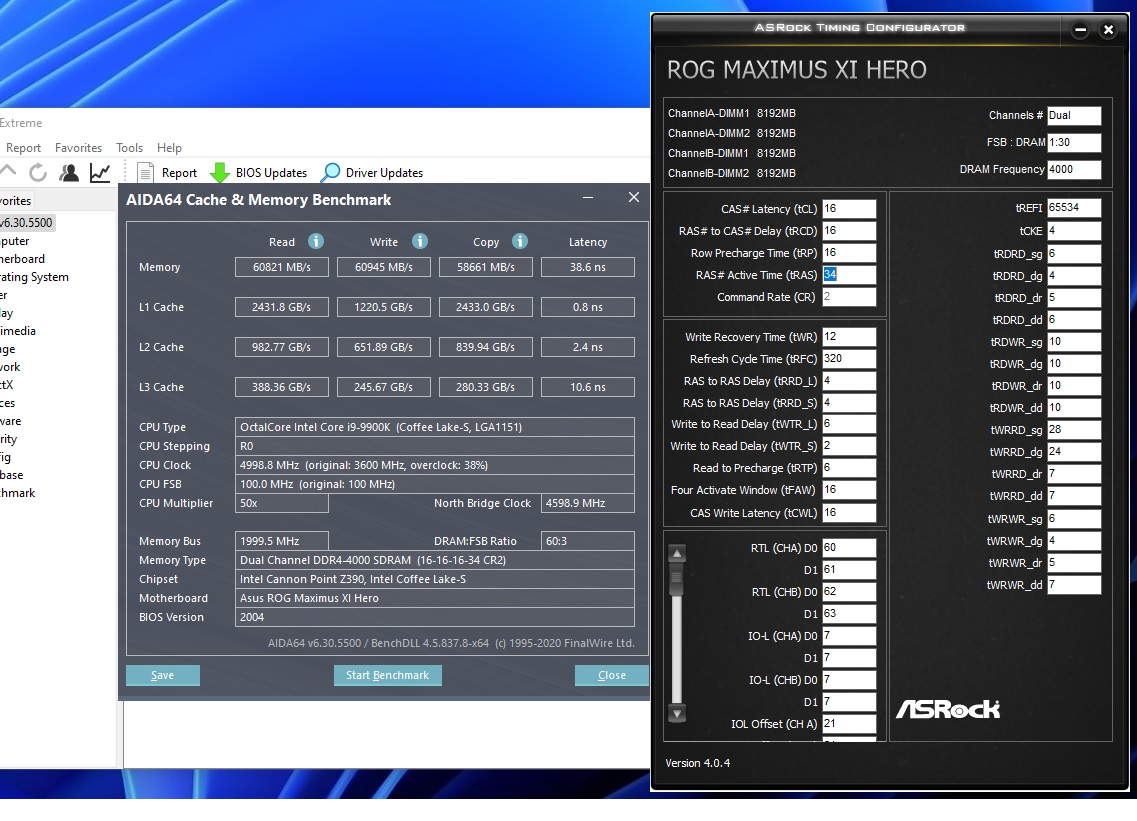The height and width of the screenshot is (821, 1137).
Task: Open the Favorites menu
Action: click(78, 148)
